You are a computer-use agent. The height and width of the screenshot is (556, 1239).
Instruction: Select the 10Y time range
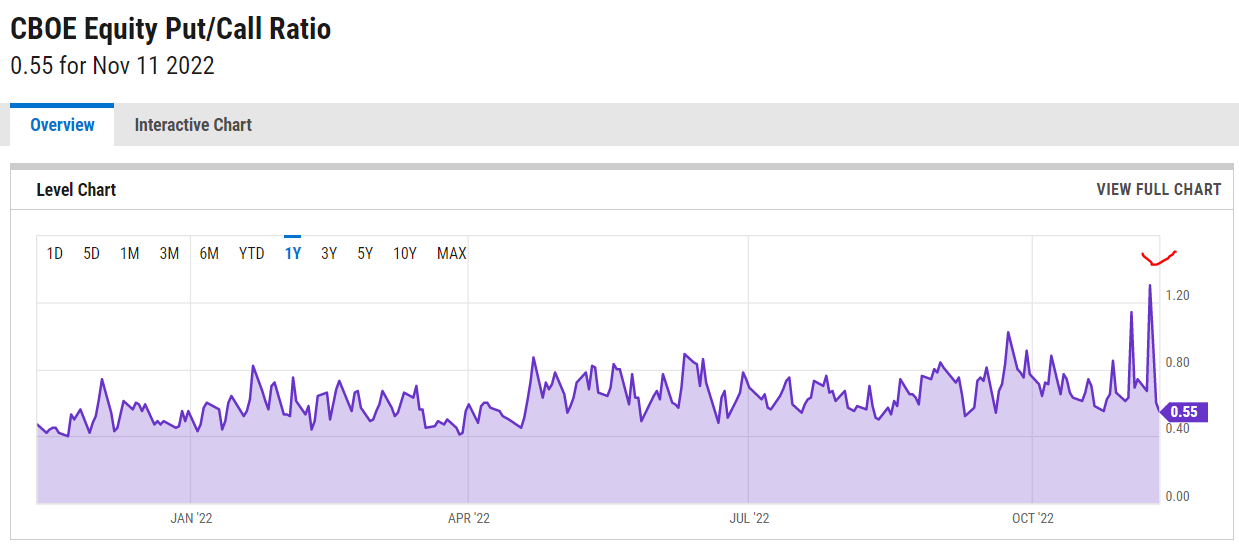[405, 253]
